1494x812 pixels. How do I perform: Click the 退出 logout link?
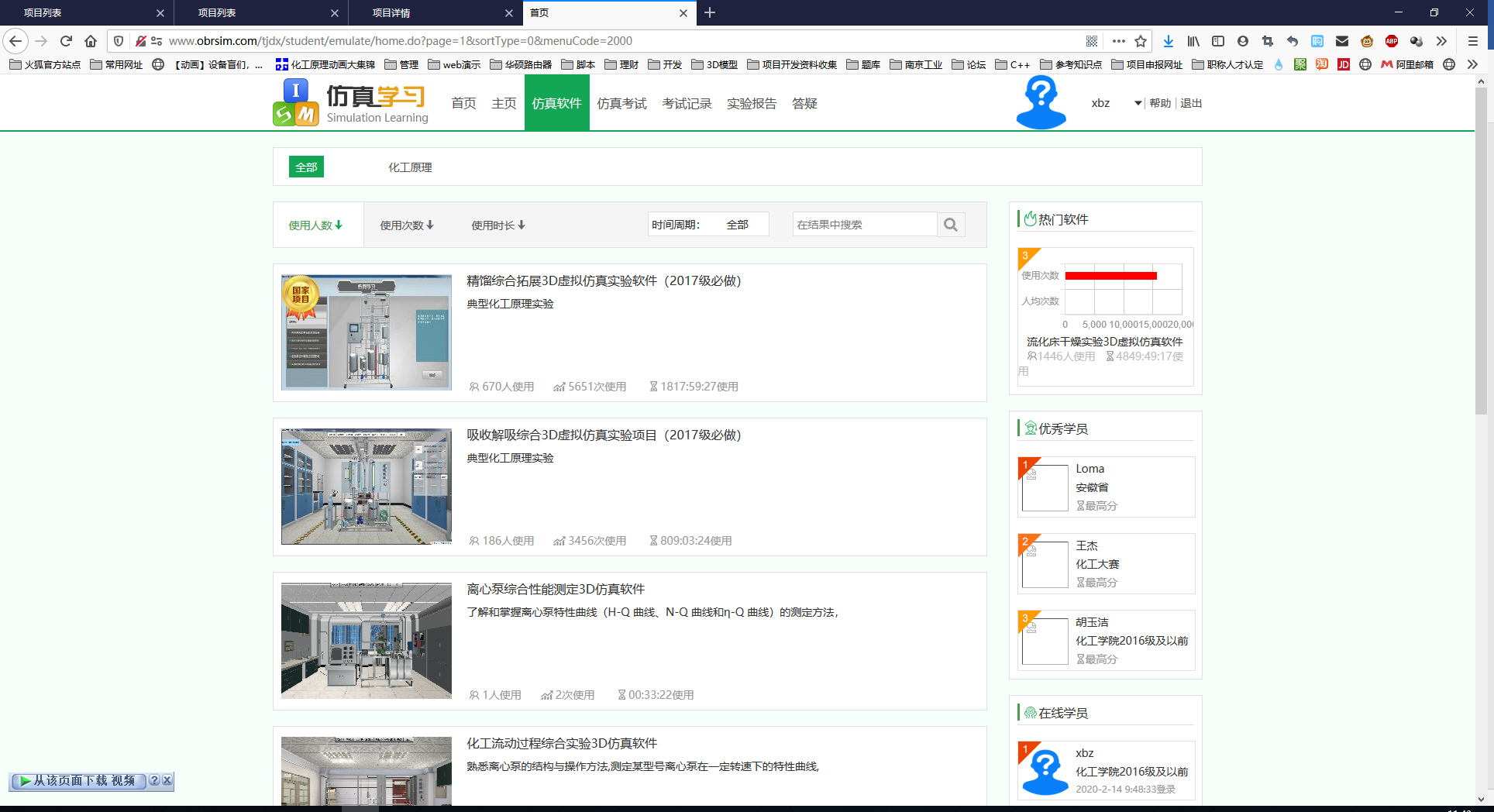(x=1191, y=103)
